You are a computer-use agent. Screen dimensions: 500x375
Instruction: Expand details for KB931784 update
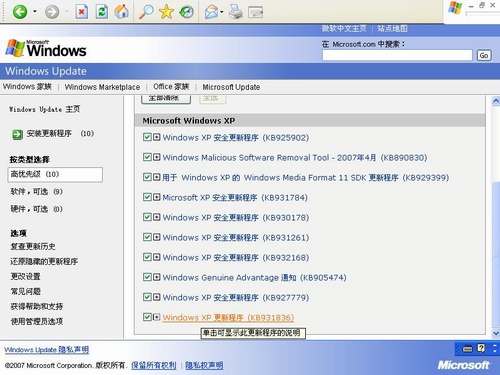point(157,197)
